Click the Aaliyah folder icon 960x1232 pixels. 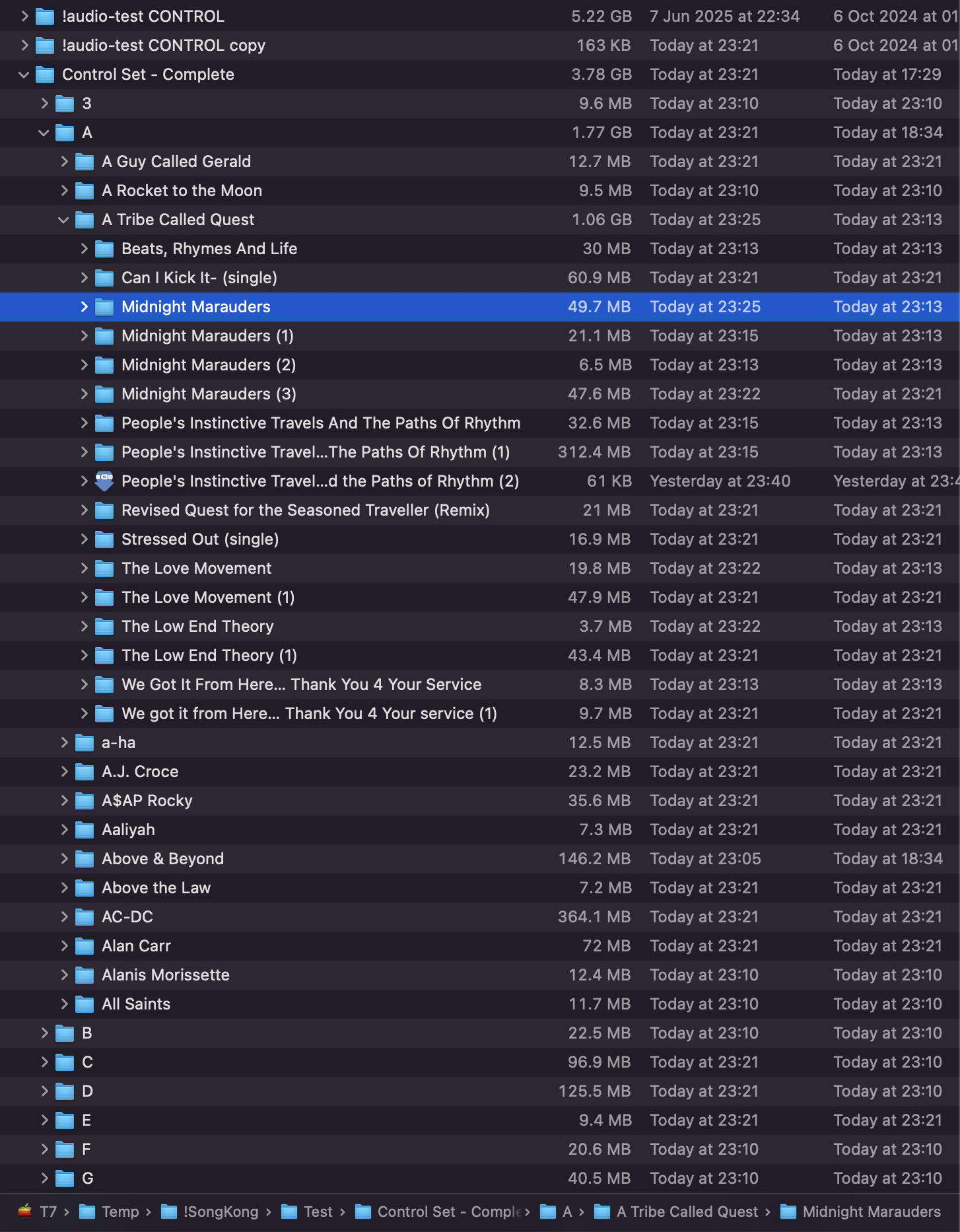pos(85,830)
